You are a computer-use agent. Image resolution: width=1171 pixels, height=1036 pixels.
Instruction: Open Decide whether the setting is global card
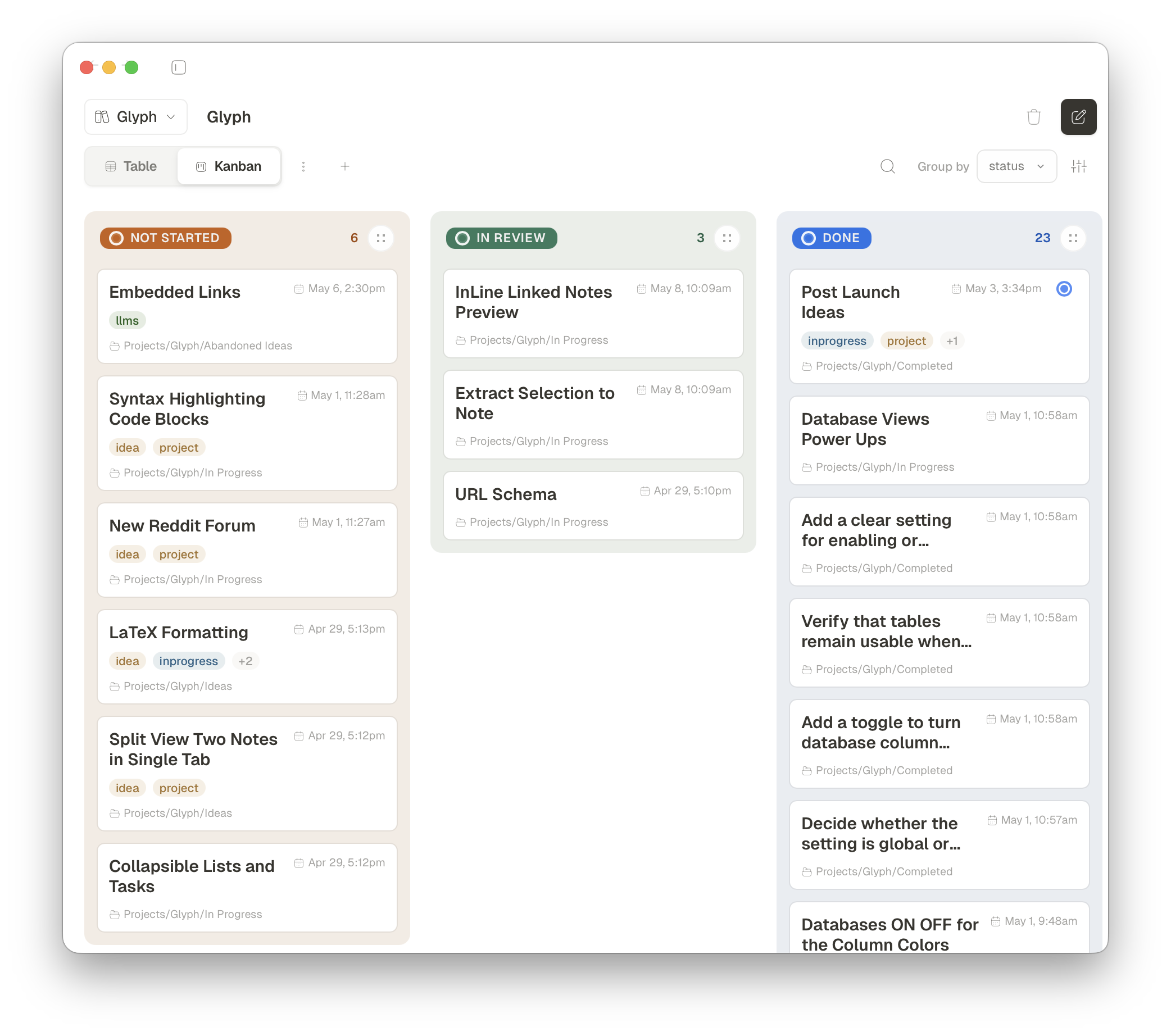pyautogui.click(x=939, y=846)
